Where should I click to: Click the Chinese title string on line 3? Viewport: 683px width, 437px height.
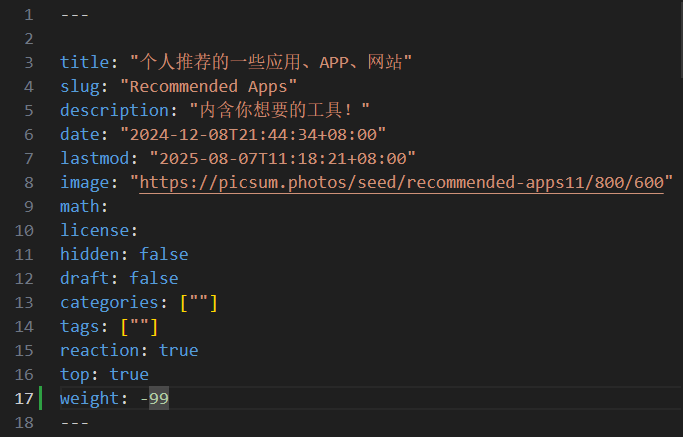[271, 63]
